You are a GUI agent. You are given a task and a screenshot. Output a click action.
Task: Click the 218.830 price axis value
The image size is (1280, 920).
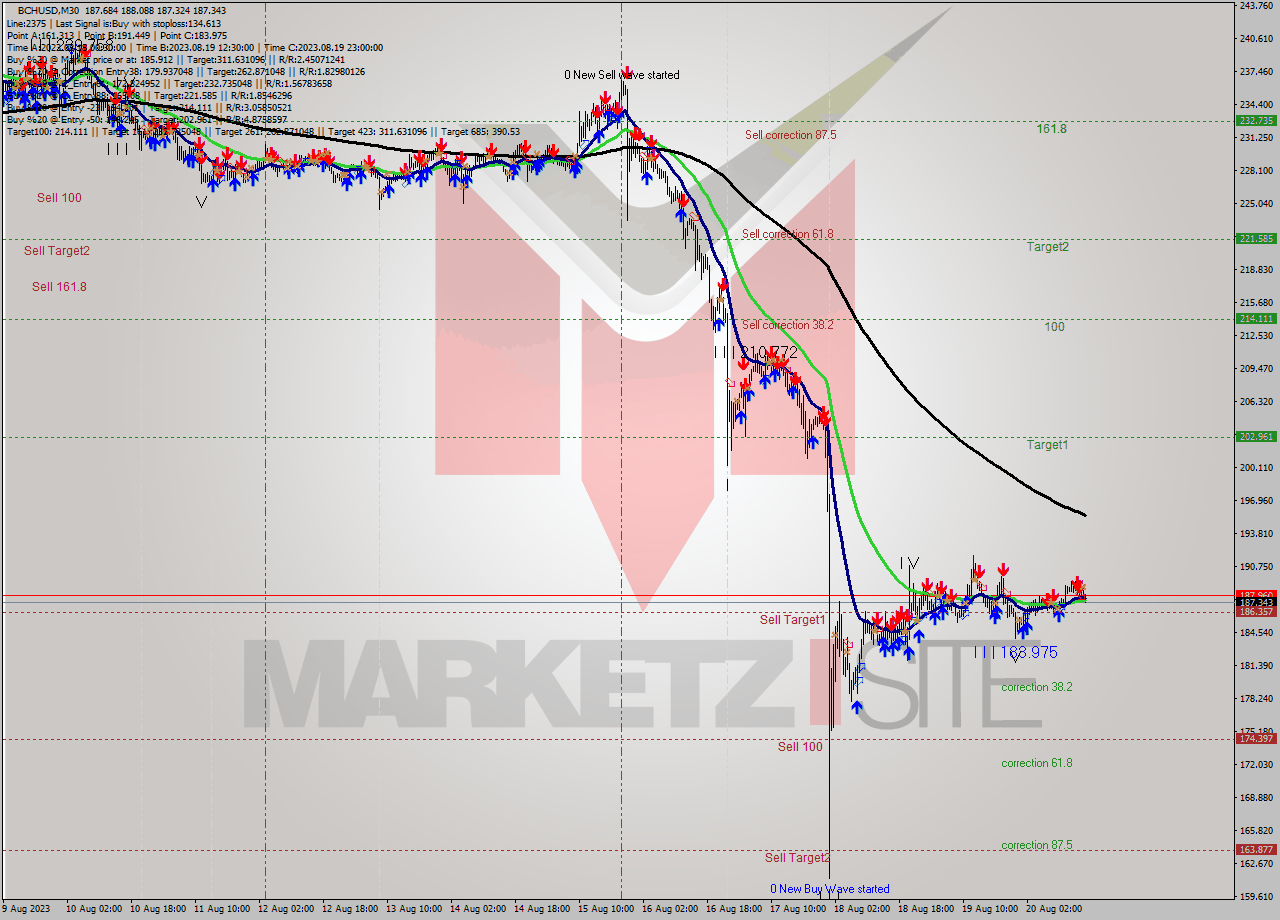[1257, 270]
